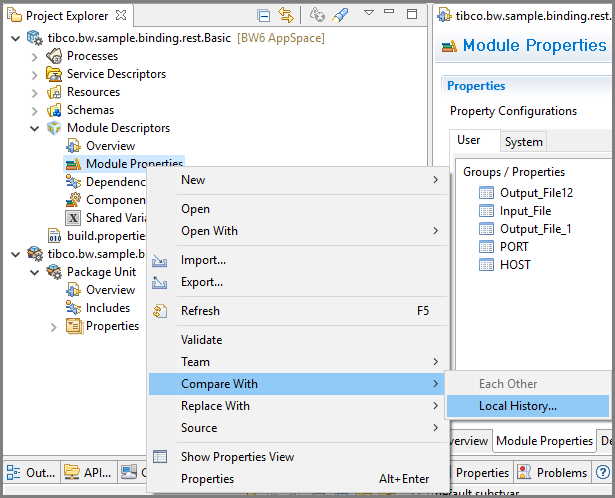Expand the Service Descriptors node
Screen dimensions: 615x498
pyautogui.click(x=35, y=75)
